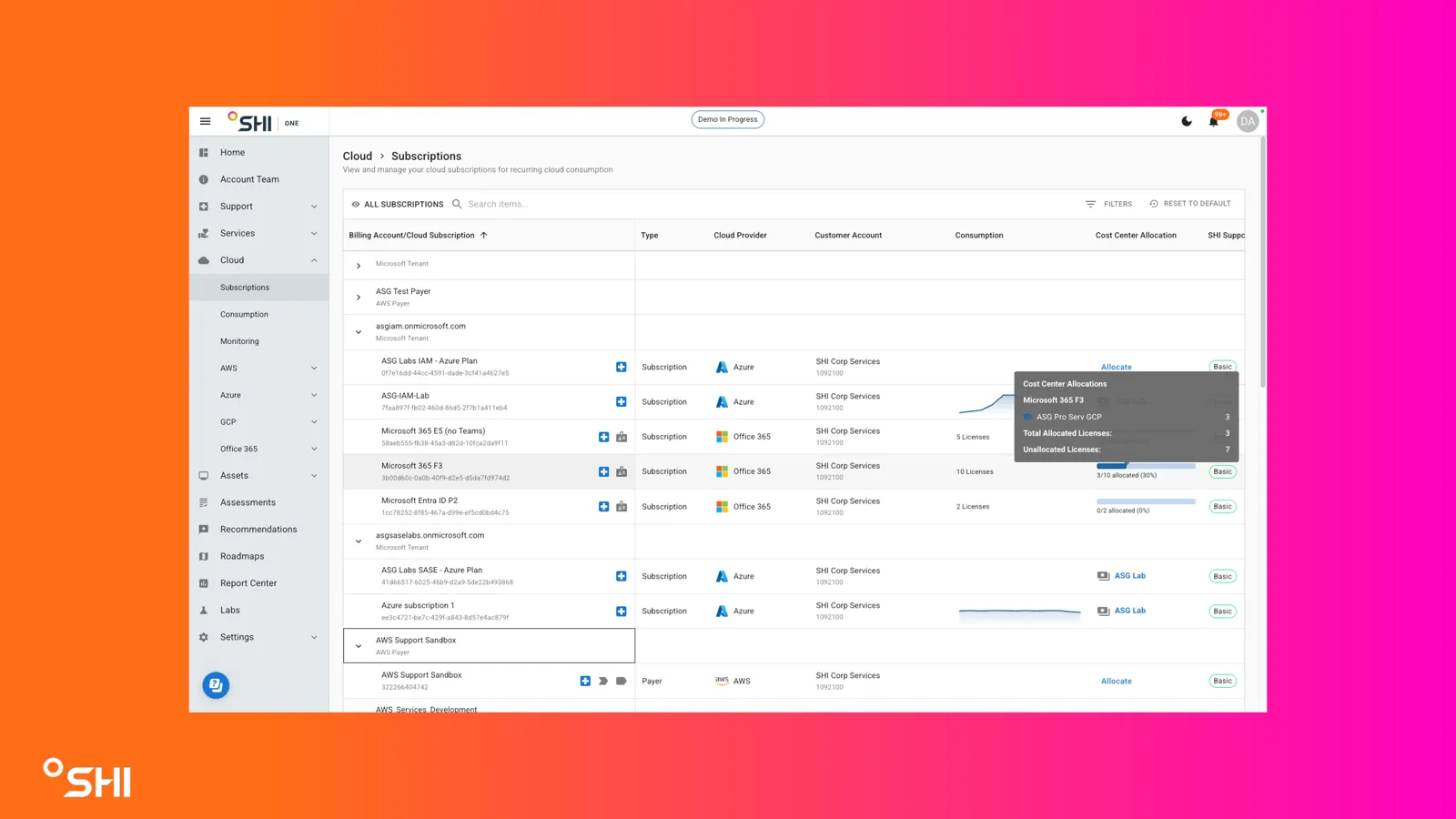
Task: Click the Demo In Progress badge
Action: pos(728,119)
